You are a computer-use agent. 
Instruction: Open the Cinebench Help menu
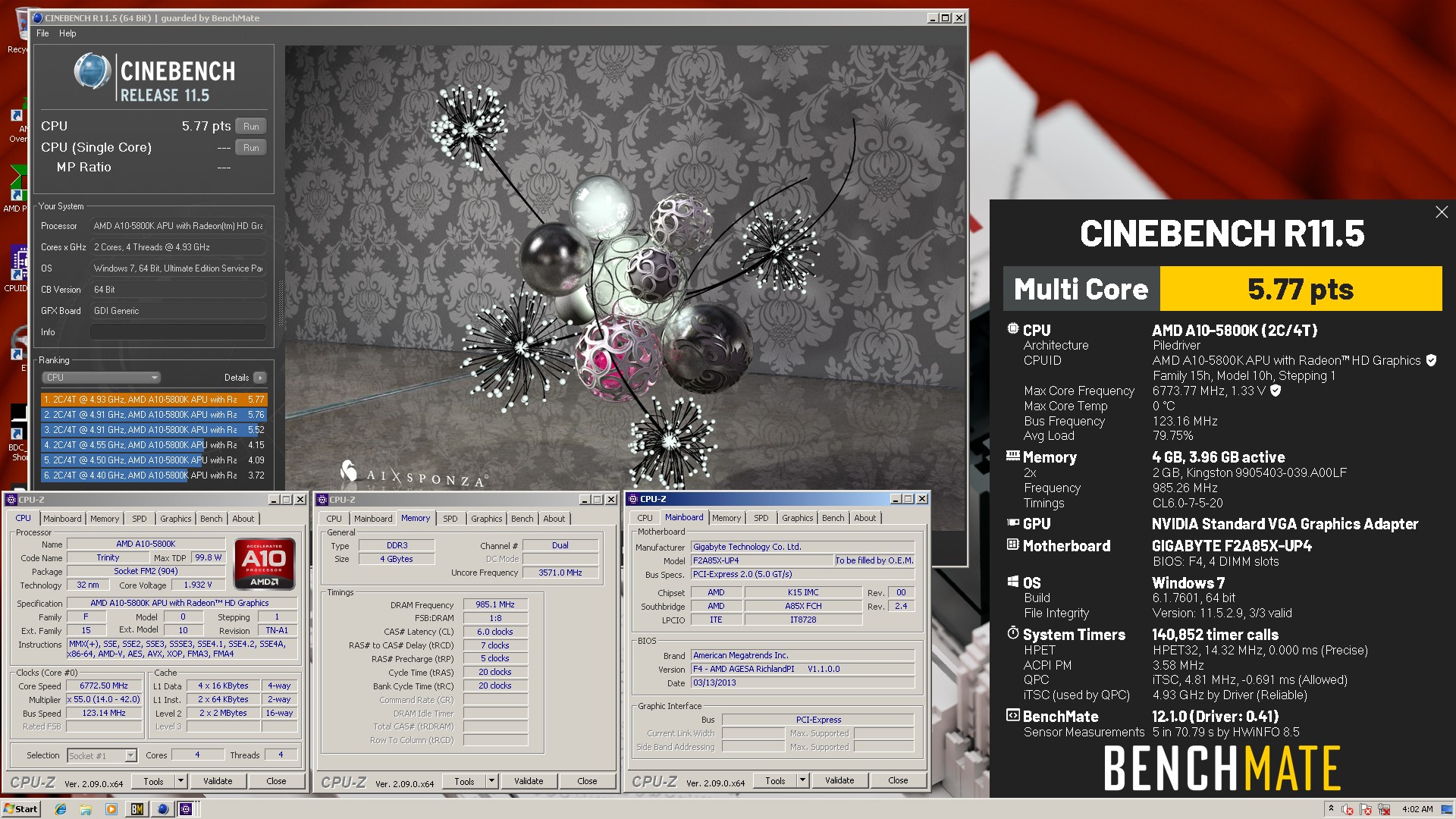coord(67,33)
